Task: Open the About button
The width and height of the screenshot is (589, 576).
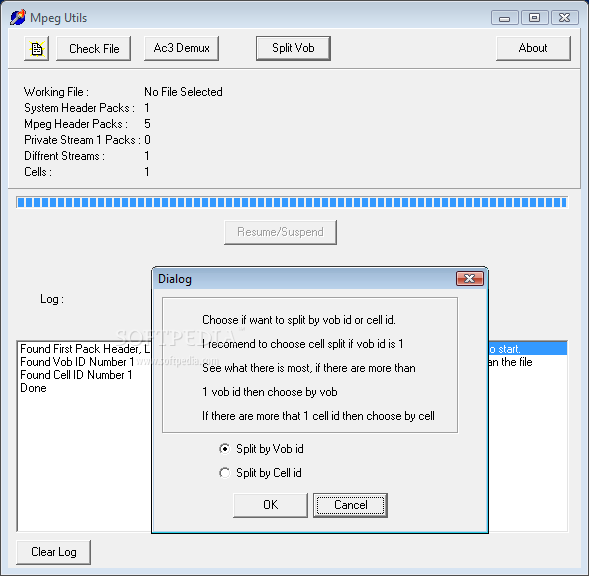Action: [533, 48]
